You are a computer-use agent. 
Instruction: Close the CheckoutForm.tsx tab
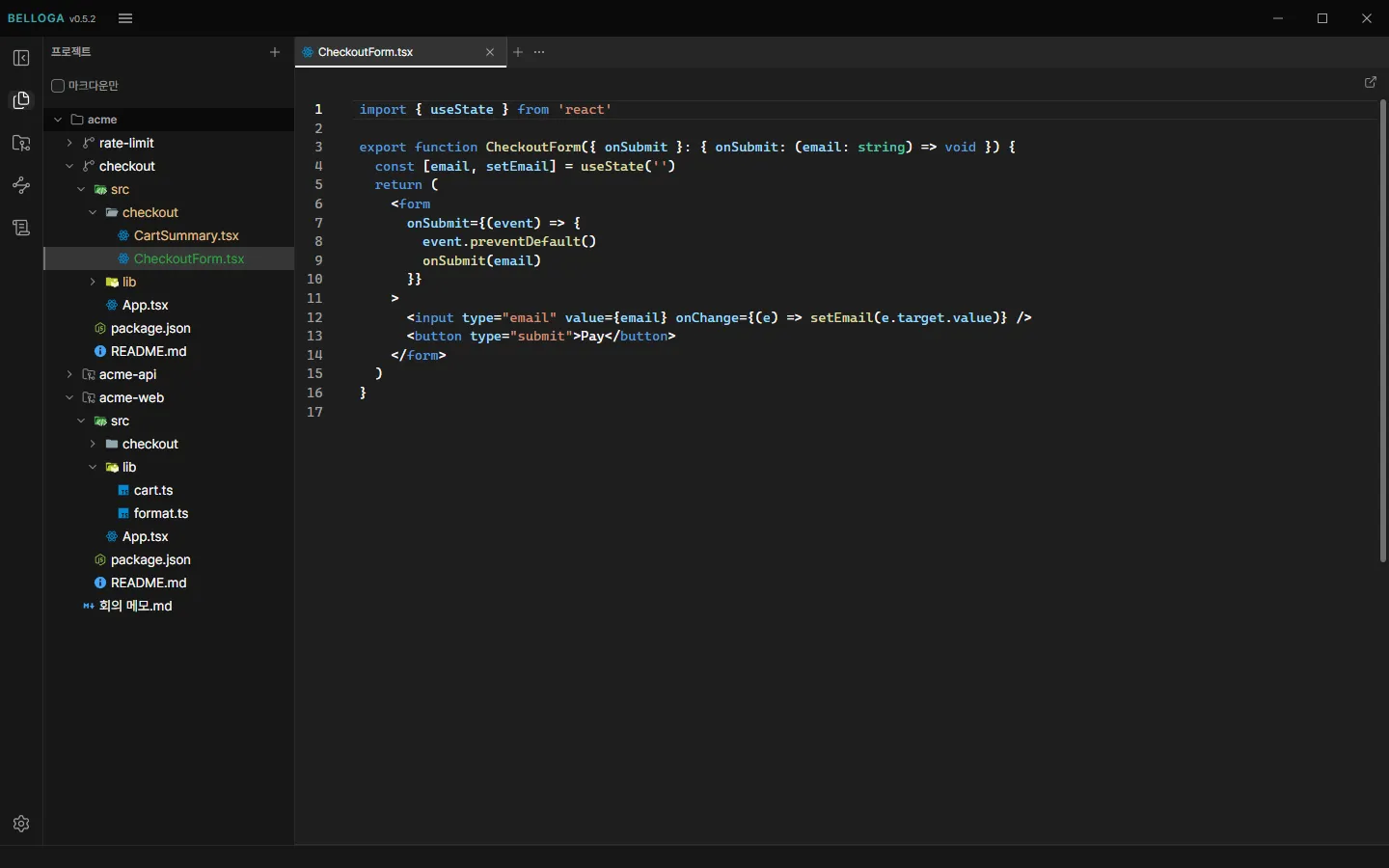click(490, 52)
